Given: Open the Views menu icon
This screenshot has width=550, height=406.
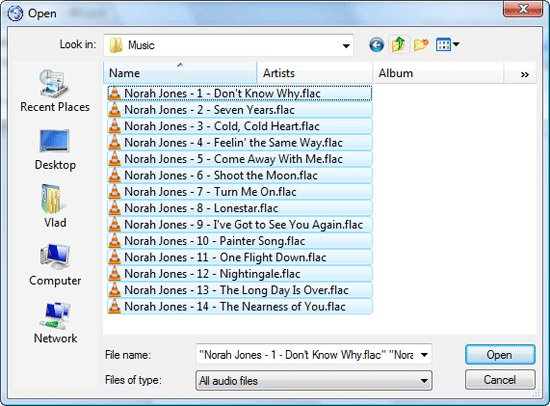Looking at the screenshot, I should (447, 45).
